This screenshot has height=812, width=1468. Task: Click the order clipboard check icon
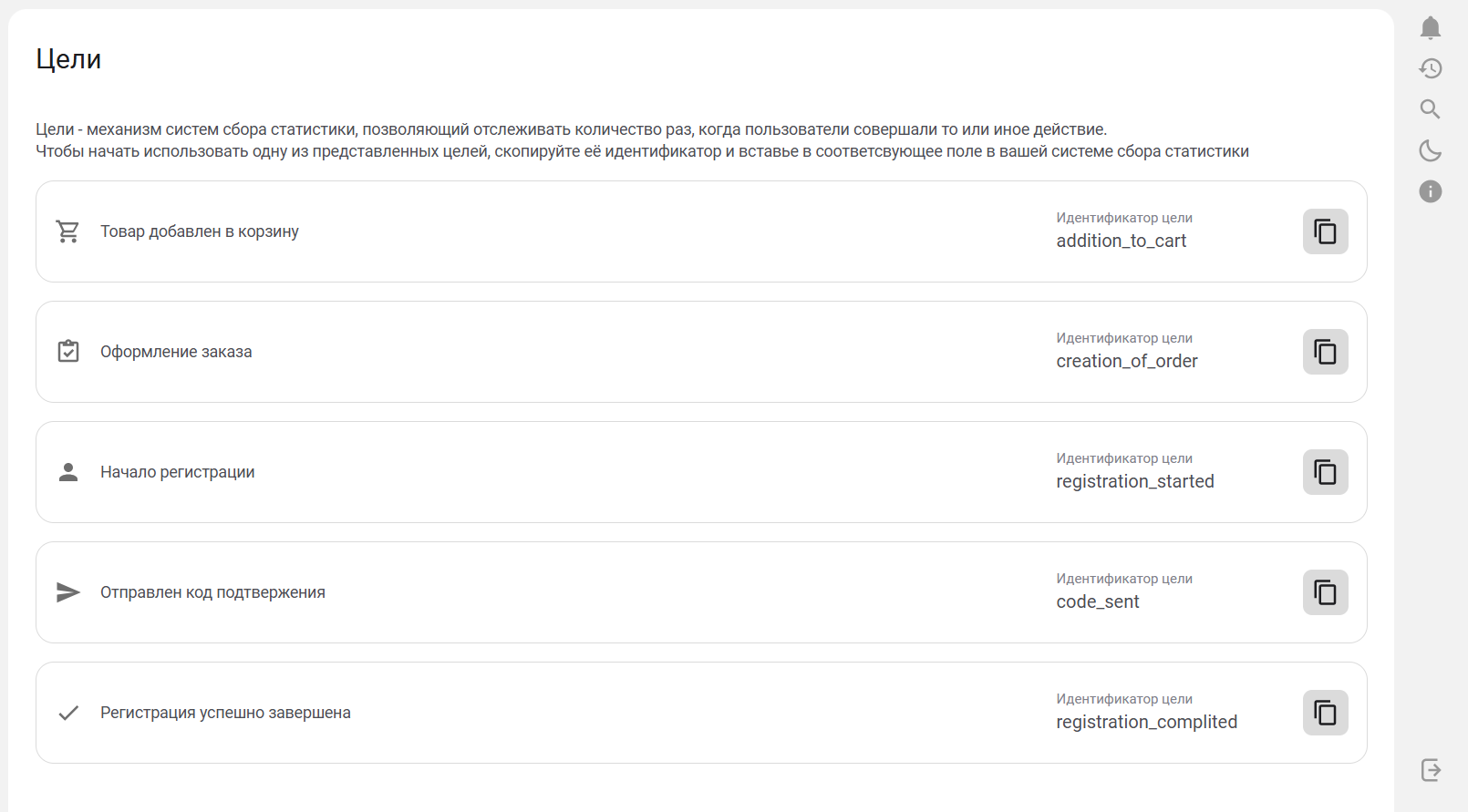tap(68, 352)
